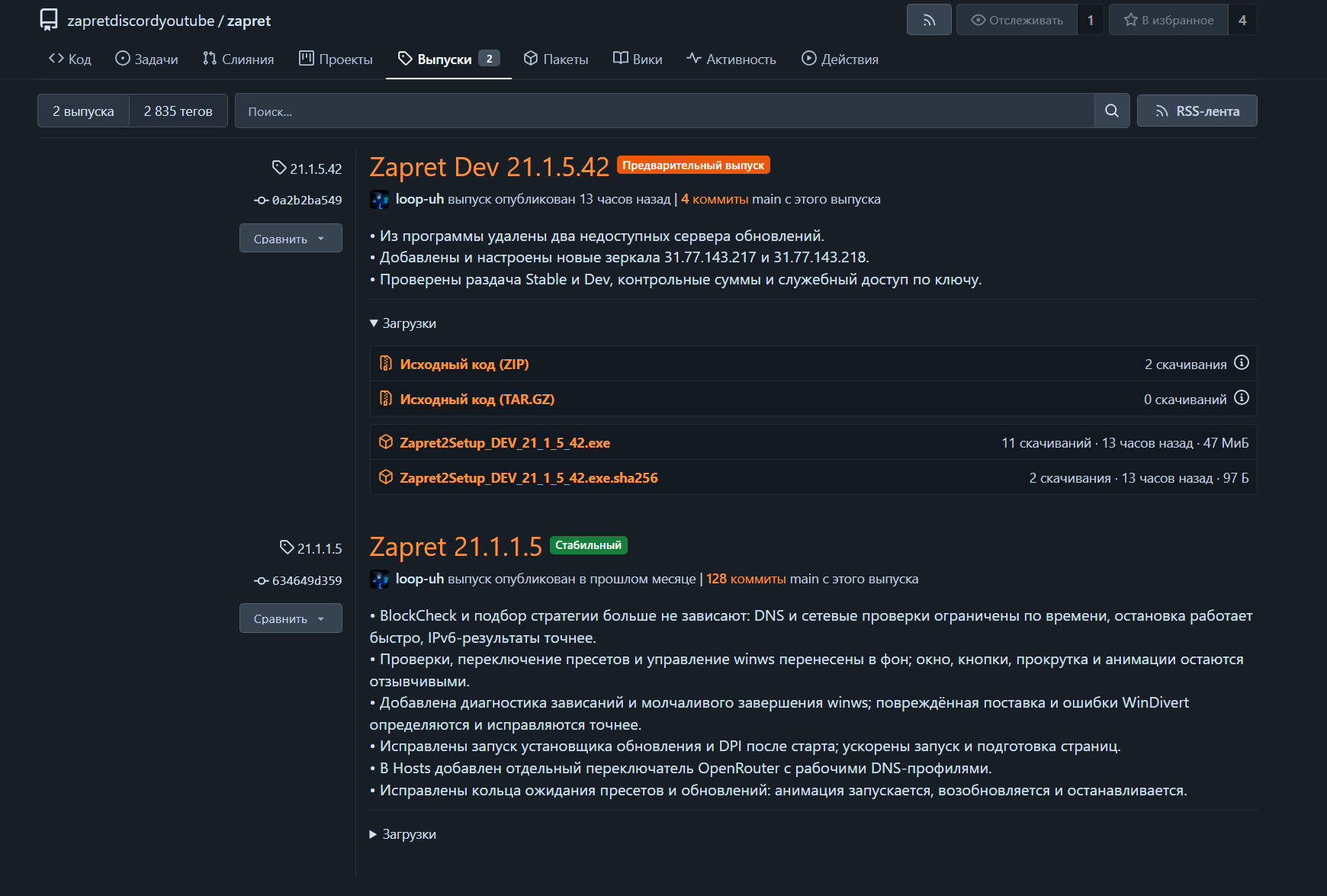Open tag link 21.1.5.42
Image resolution: width=1327 pixels, height=896 pixels.
pos(316,169)
